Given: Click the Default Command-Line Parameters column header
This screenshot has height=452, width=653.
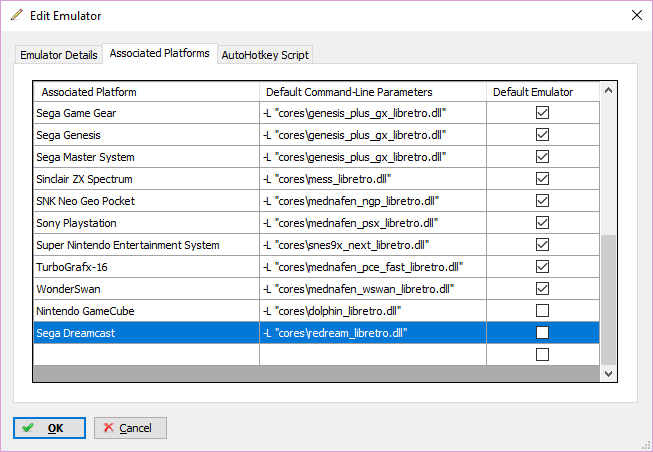Looking at the screenshot, I should pyautogui.click(x=373, y=92).
